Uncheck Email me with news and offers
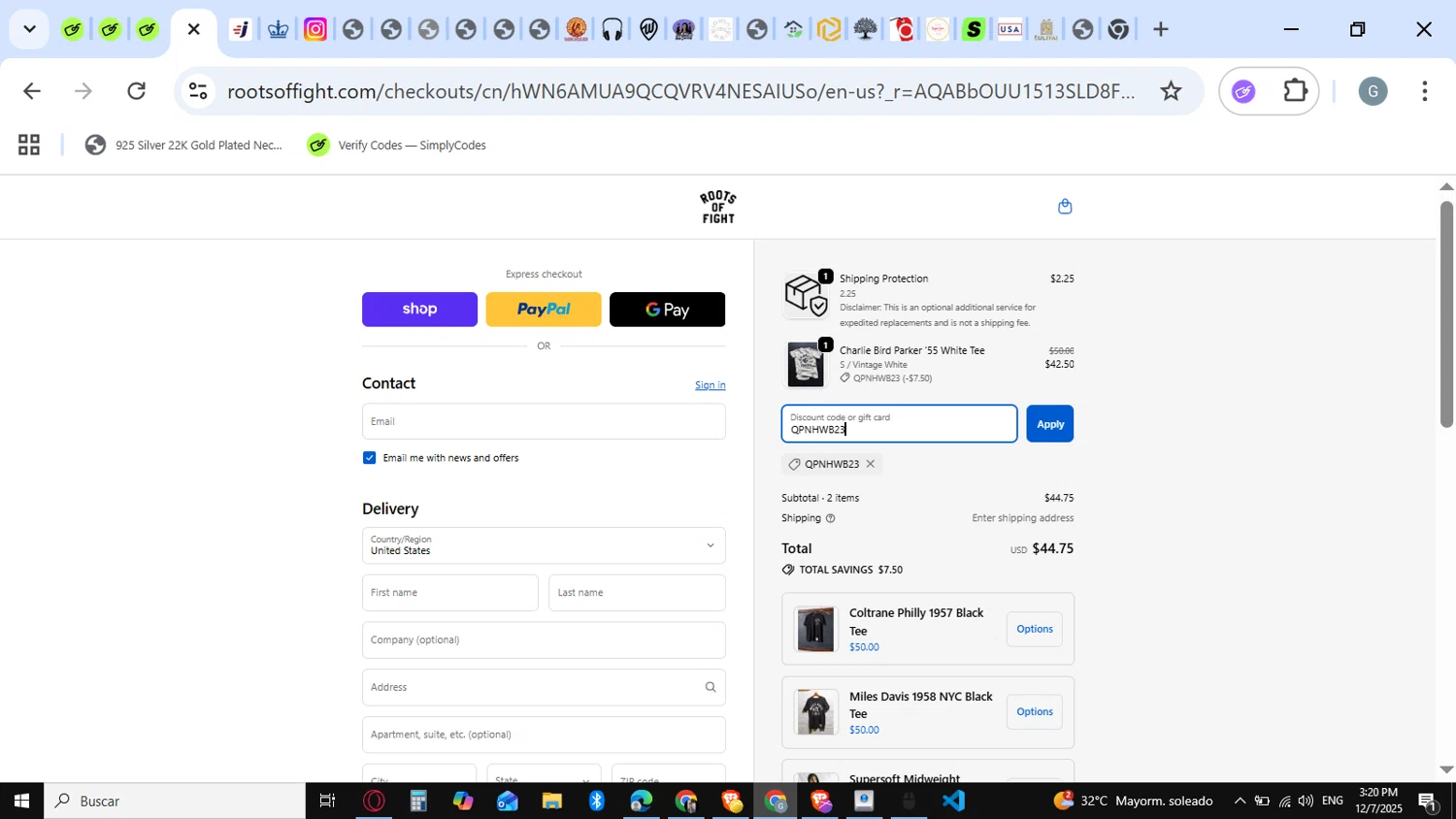The height and width of the screenshot is (819, 1456). [x=369, y=458]
